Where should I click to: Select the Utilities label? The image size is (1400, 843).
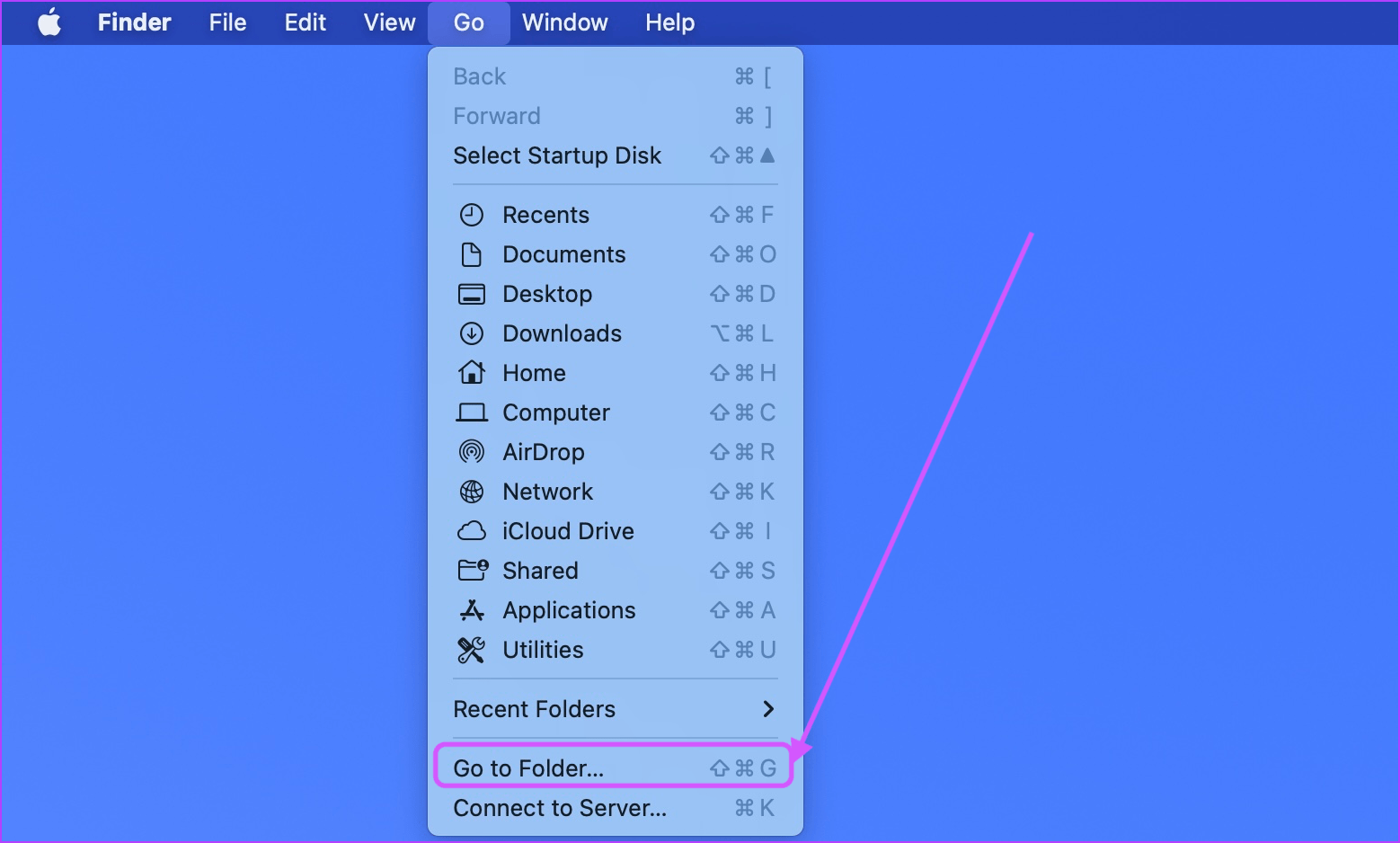(x=544, y=650)
